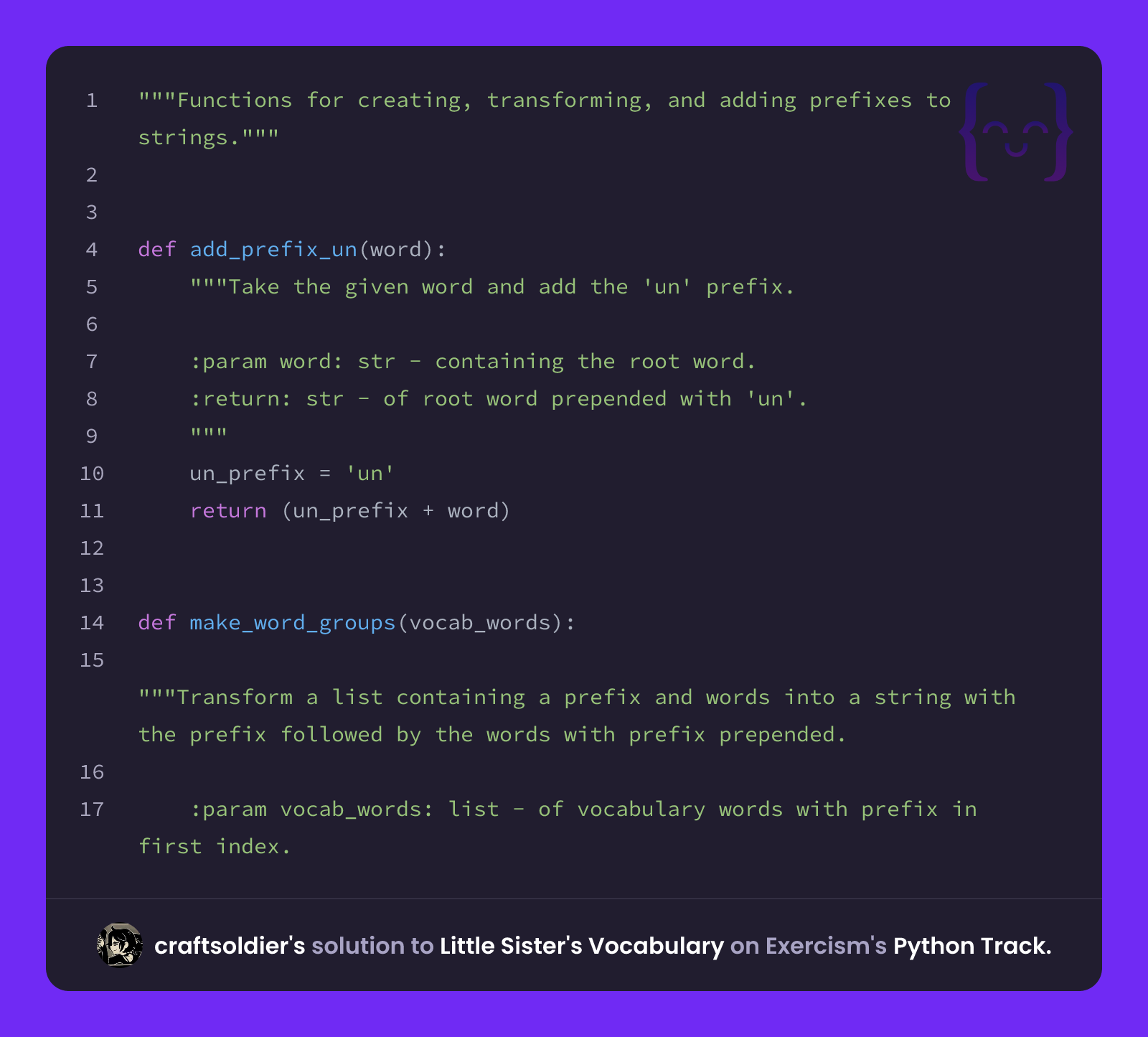The image size is (1148, 1037).
Task: Open craftsoldier's profile name link
Action: tap(230, 946)
